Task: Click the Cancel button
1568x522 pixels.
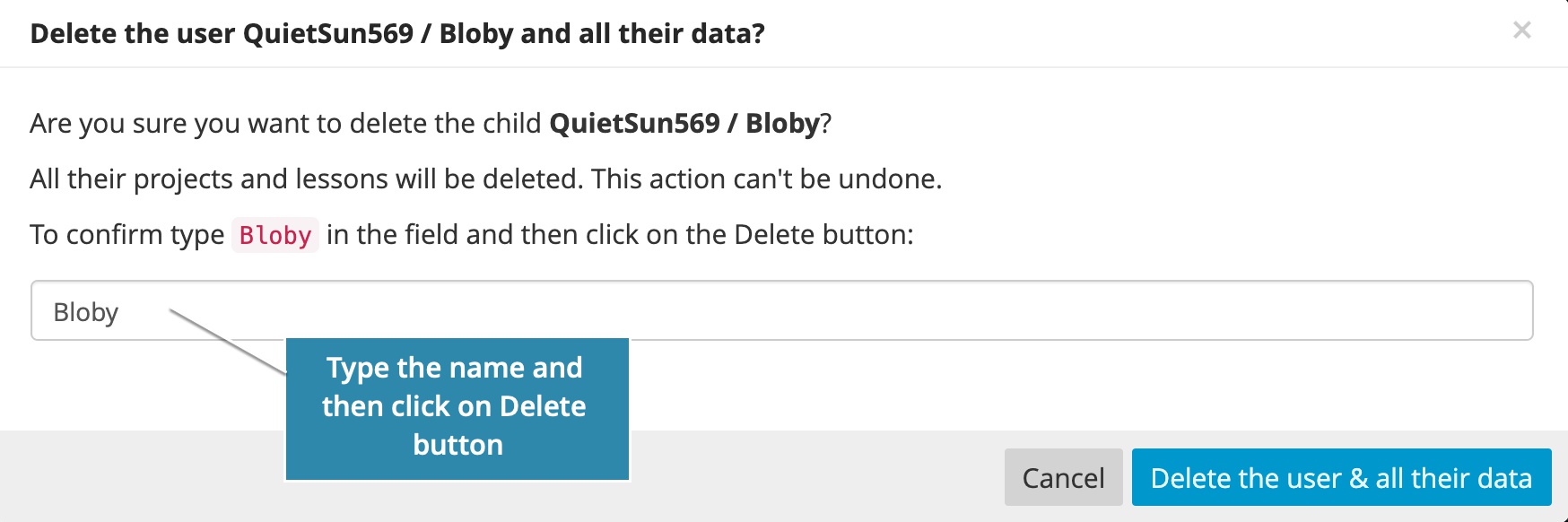Action: coord(1063,477)
